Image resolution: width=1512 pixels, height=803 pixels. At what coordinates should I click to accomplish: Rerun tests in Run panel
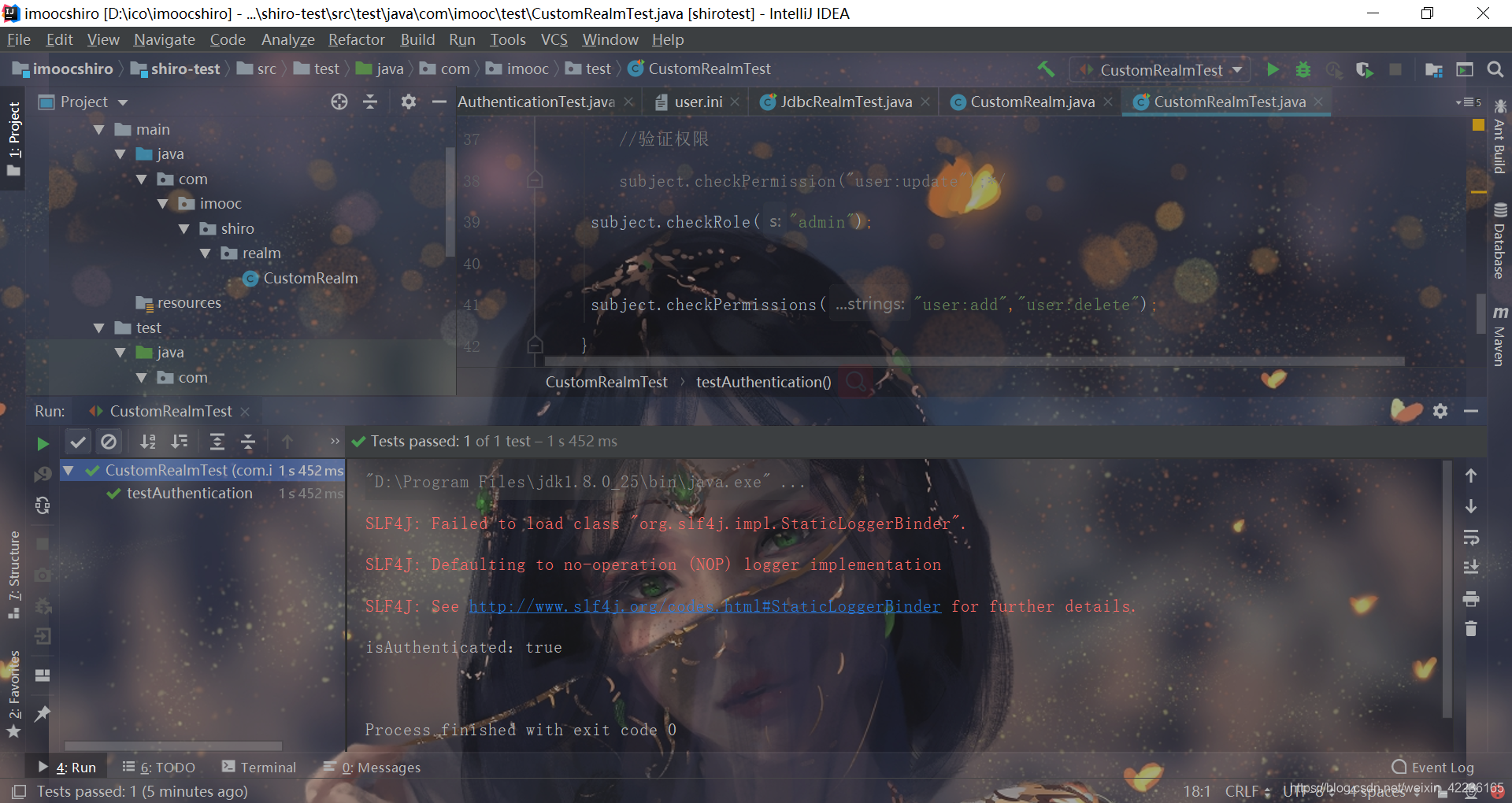[43, 443]
